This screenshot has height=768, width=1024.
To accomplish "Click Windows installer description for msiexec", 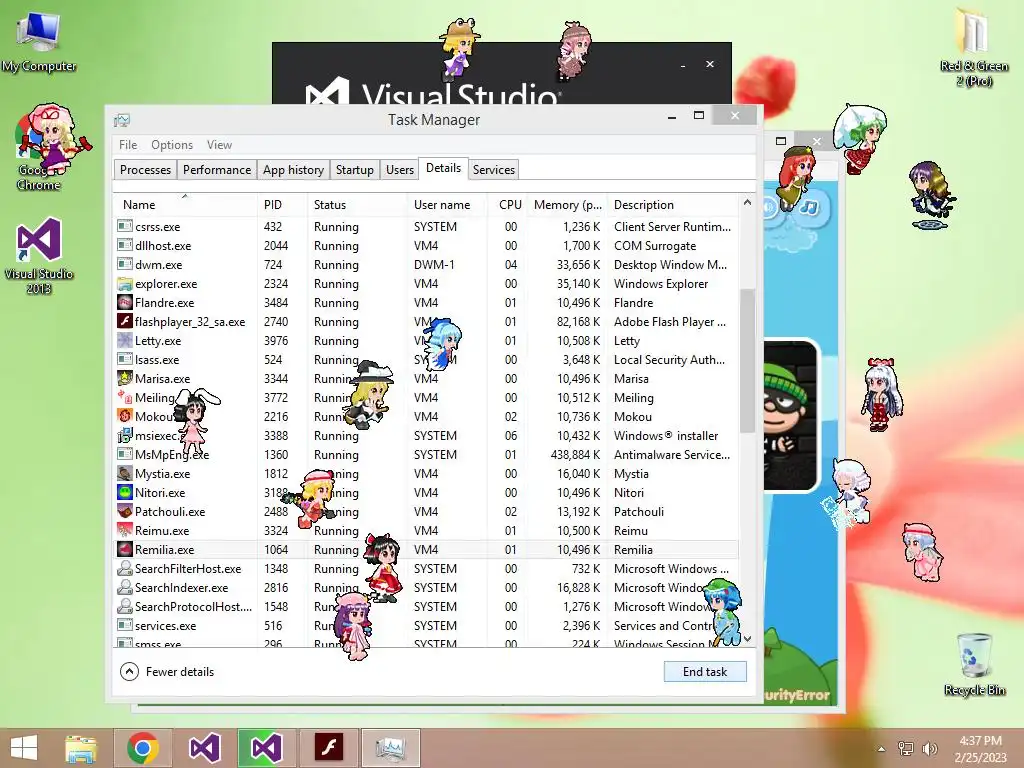I will pyautogui.click(x=665, y=436).
